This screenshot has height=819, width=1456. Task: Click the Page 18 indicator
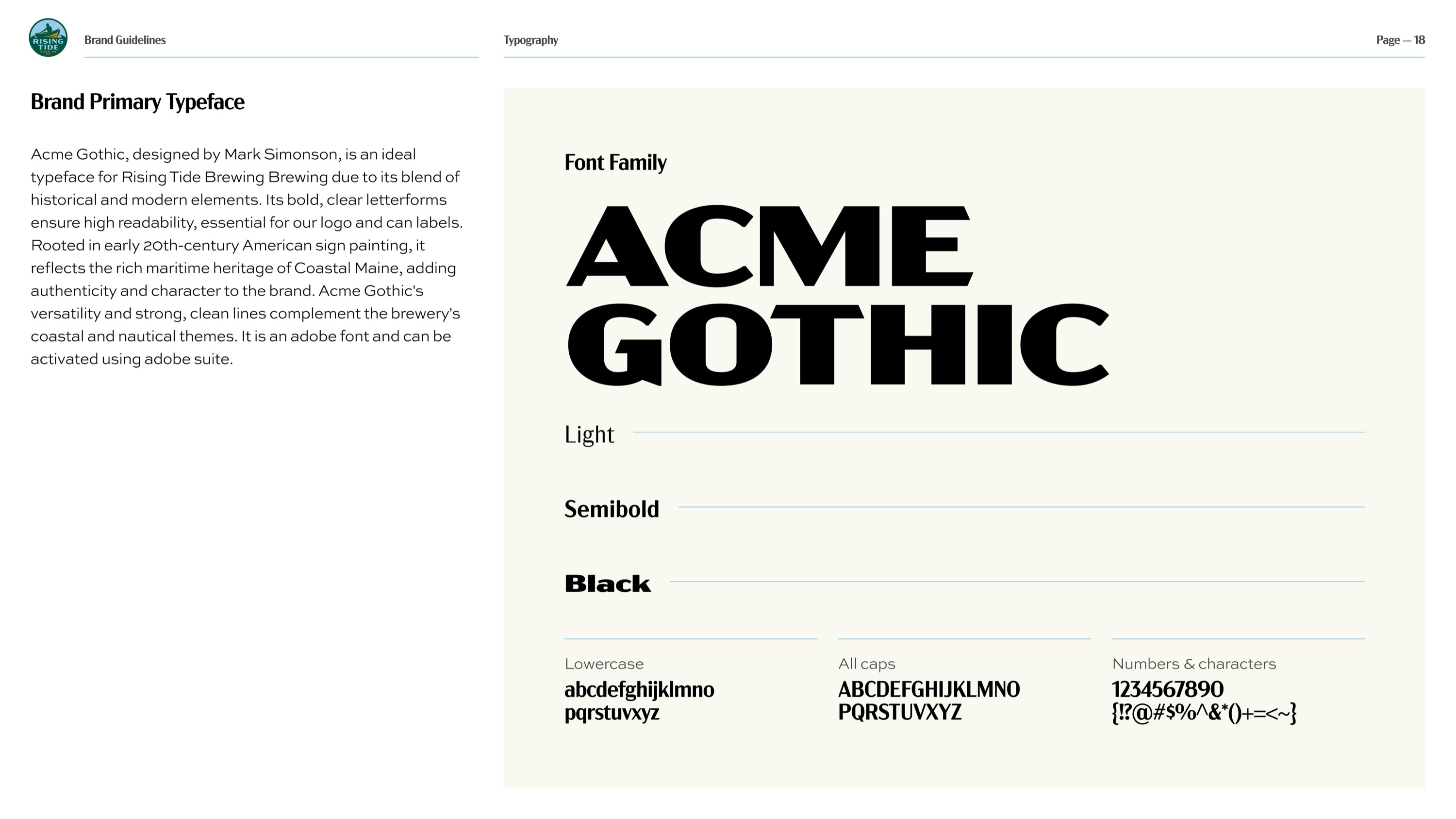tap(1400, 40)
